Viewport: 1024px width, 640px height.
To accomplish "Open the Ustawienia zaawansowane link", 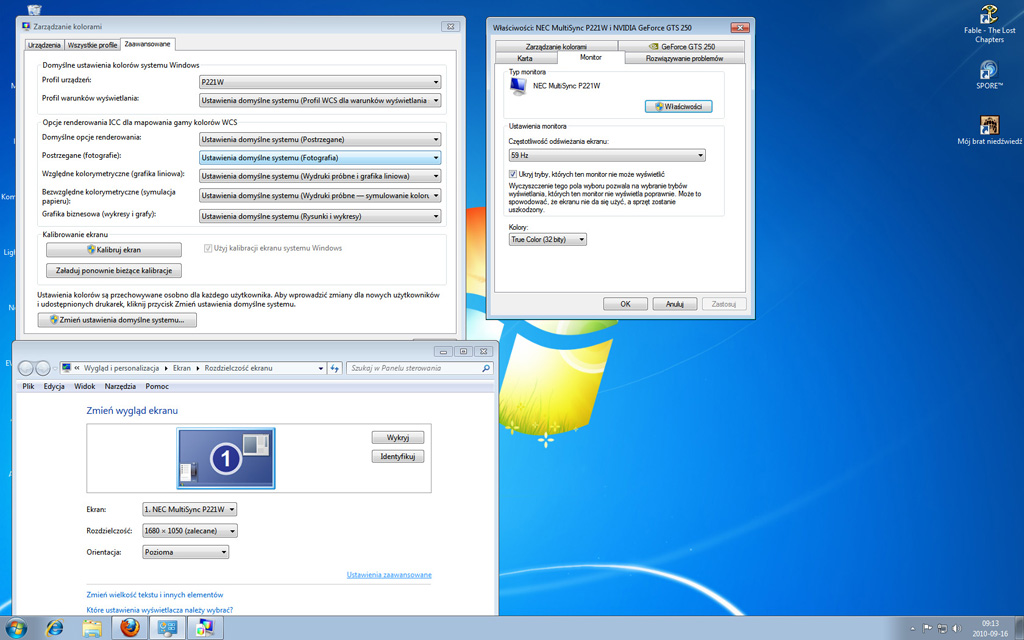I will [389, 575].
